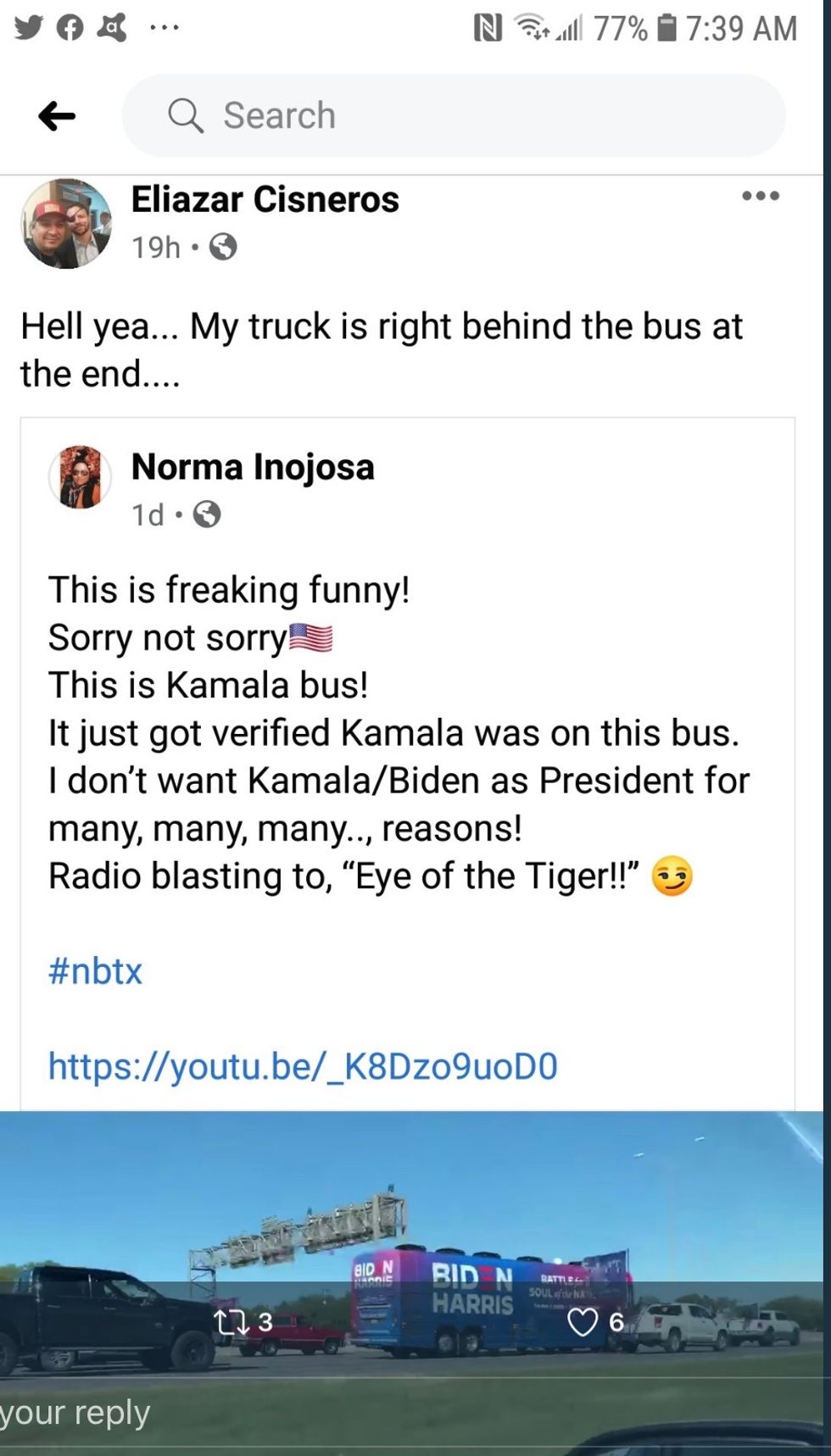Tap the NFC status icon
The image size is (831, 1456).
488,29
